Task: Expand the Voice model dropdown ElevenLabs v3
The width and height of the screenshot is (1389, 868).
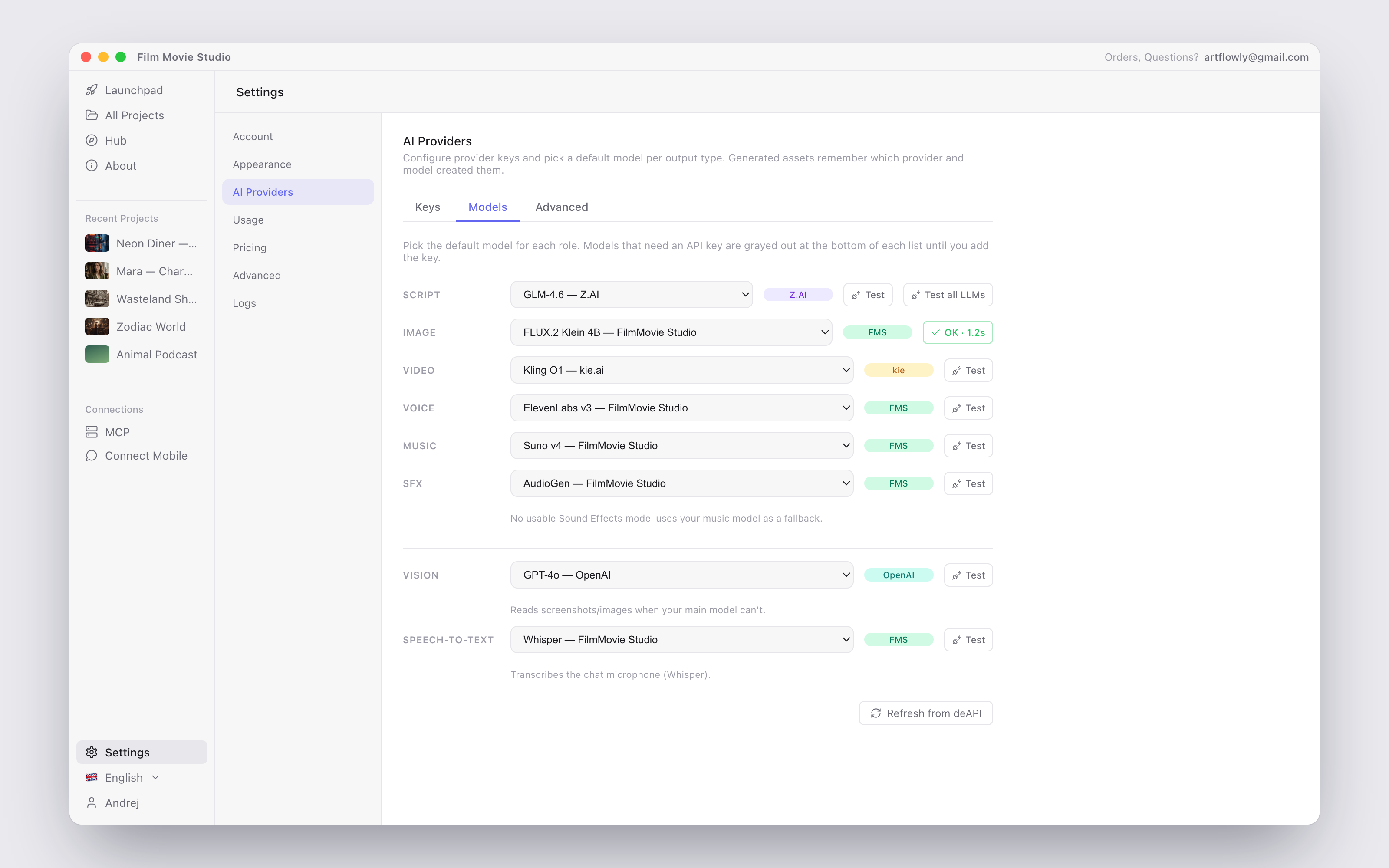Action: coord(681,408)
